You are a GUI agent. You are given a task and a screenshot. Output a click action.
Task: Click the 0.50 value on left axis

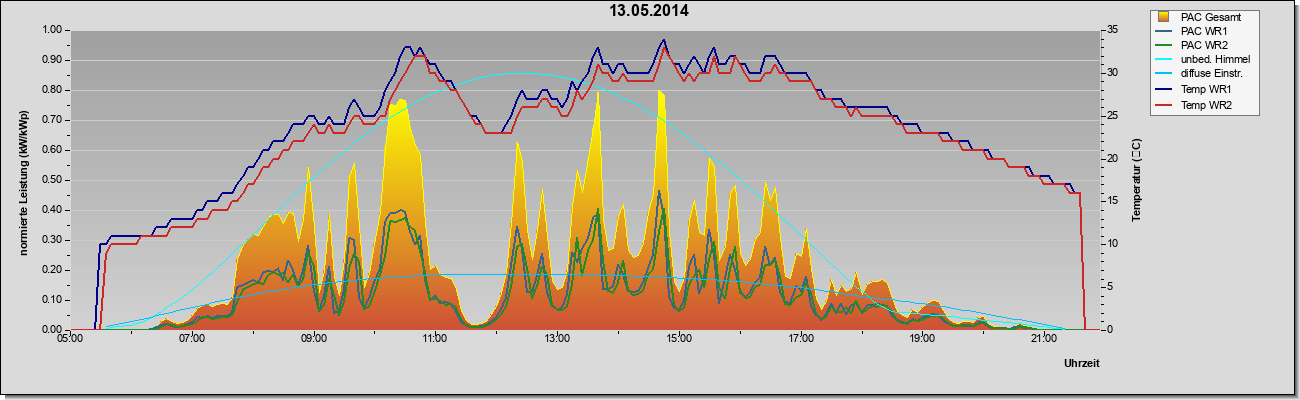coord(52,180)
